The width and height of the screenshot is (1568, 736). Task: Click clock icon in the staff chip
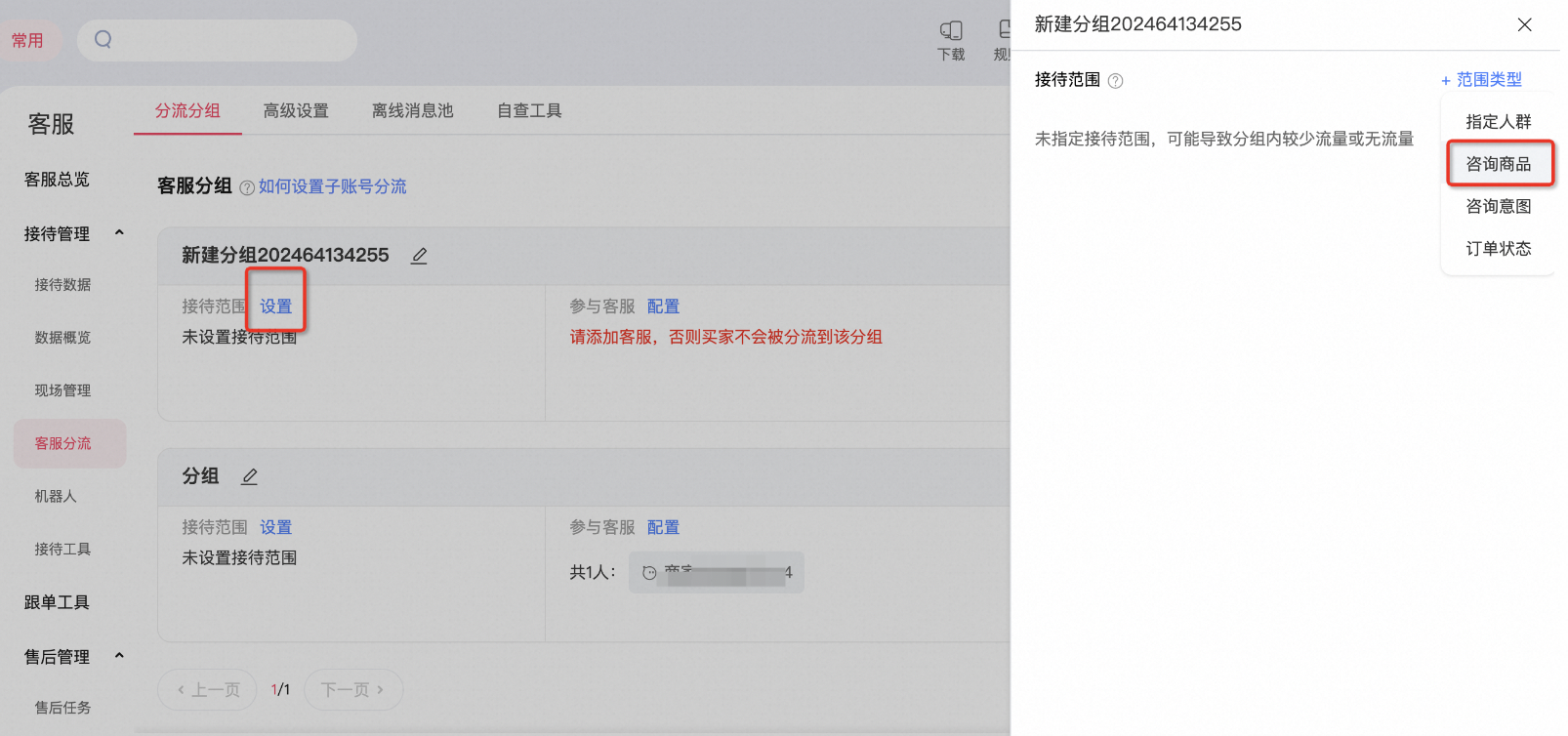(649, 573)
